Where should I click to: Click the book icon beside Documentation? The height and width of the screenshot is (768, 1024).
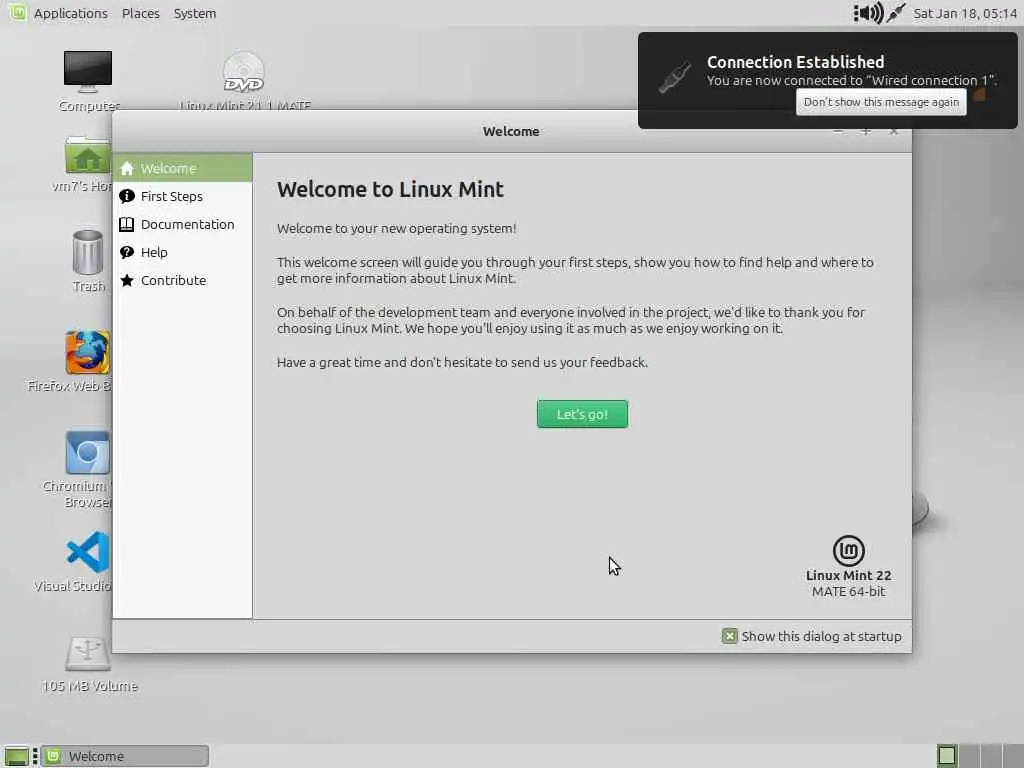pyautogui.click(x=127, y=224)
